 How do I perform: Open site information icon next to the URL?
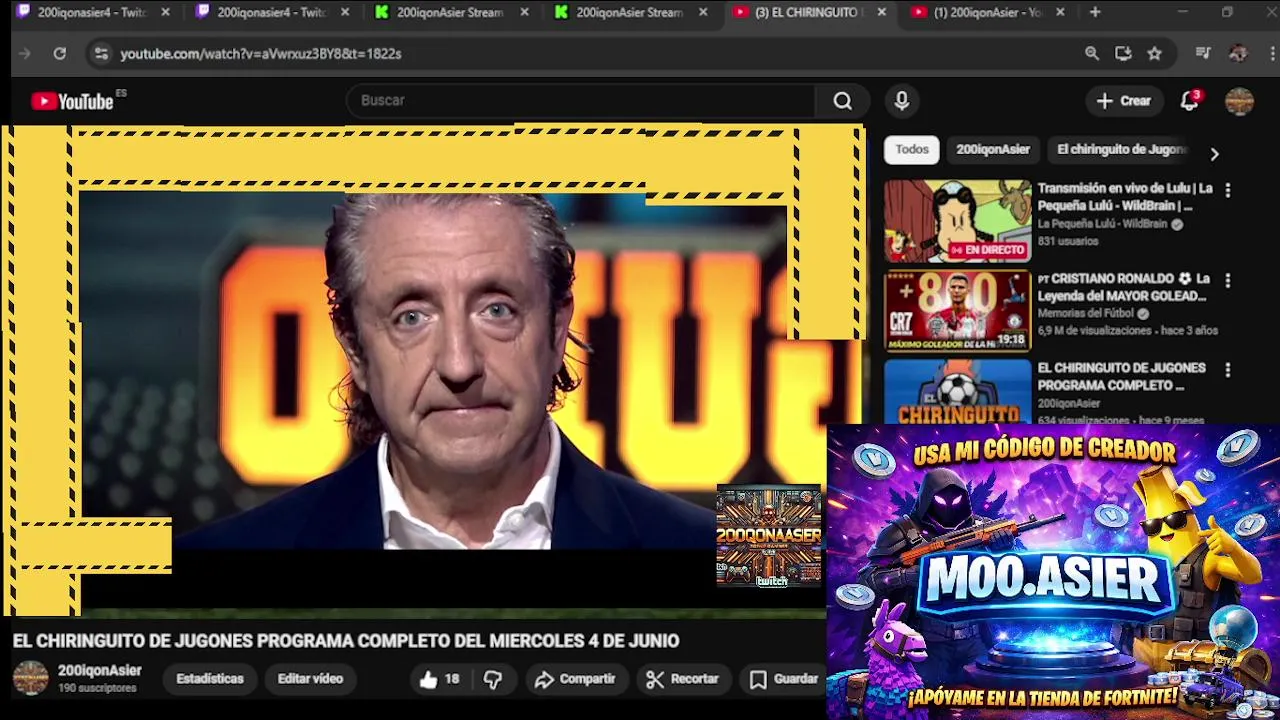(101, 54)
